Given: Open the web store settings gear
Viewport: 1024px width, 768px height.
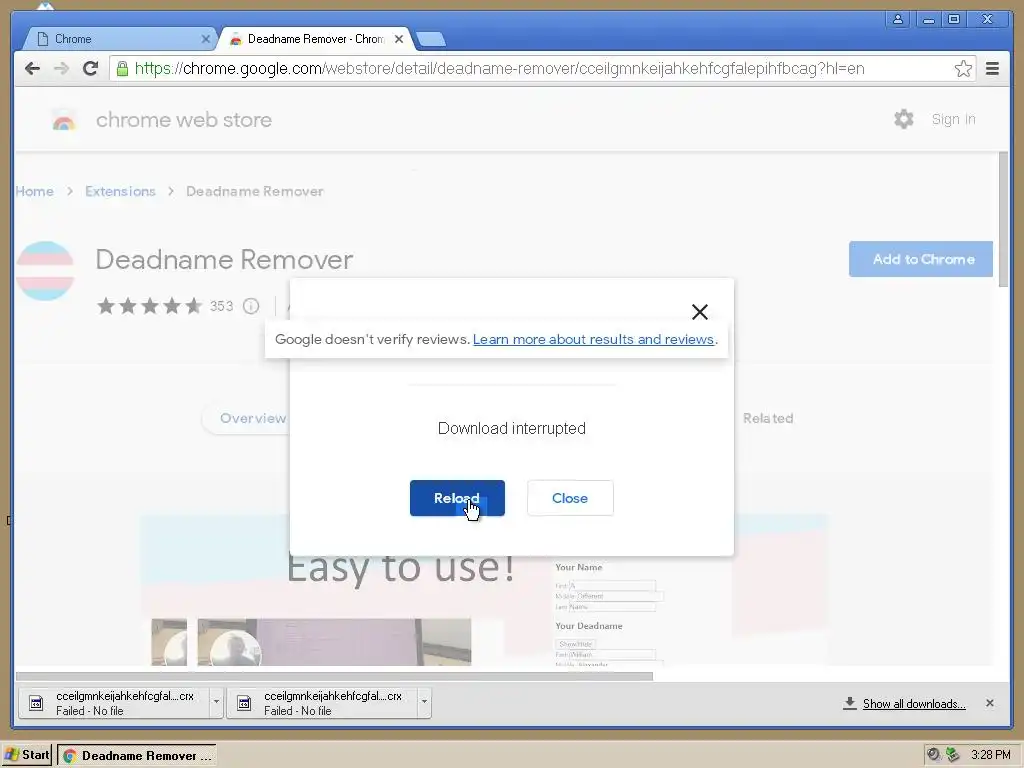Looking at the screenshot, I should pyautogui.click(x=904, y=119).
